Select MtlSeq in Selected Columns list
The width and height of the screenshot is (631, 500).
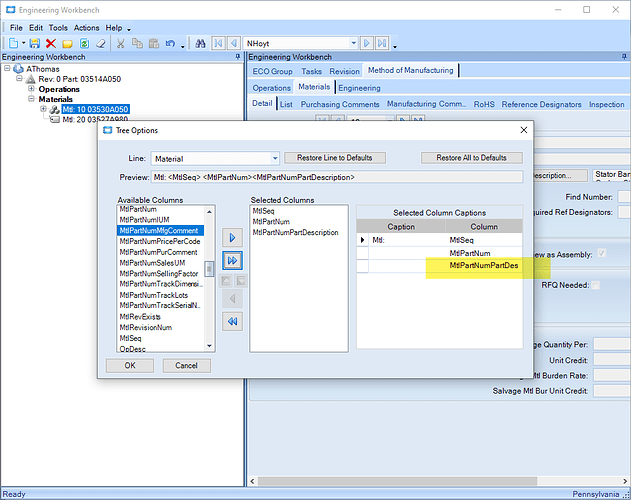pos(264,211)
